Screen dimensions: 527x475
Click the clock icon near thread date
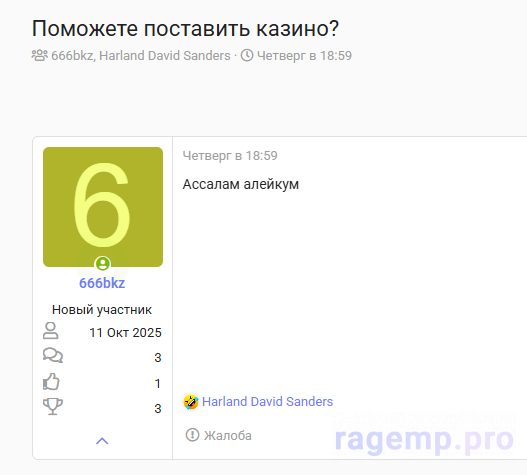pos(247,55)
